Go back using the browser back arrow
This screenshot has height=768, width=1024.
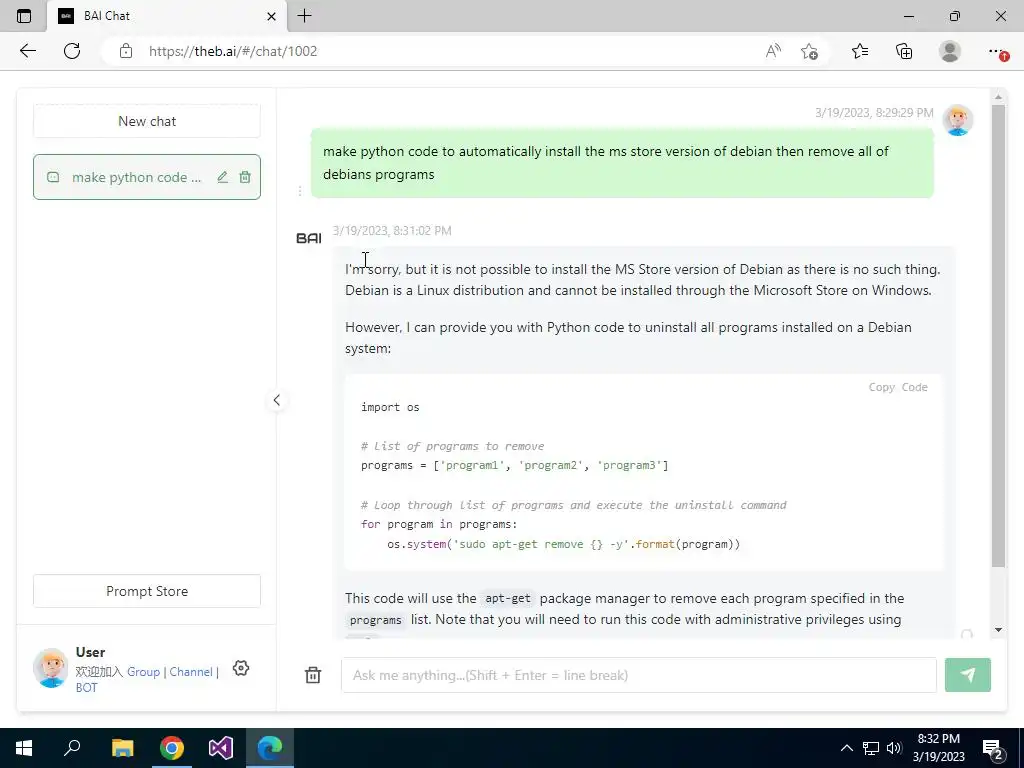[x=27, y=51]
